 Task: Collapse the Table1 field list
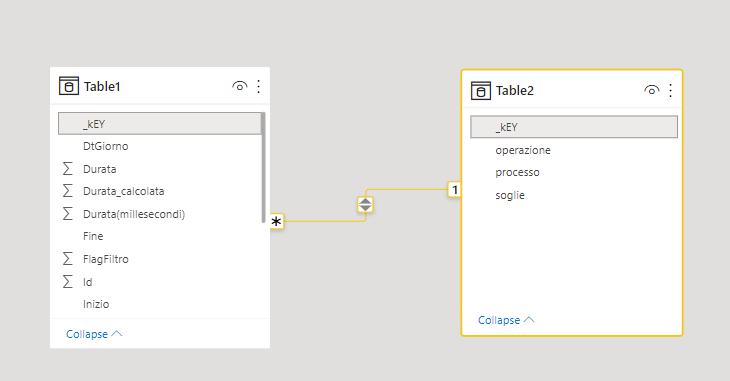[94, 334]
